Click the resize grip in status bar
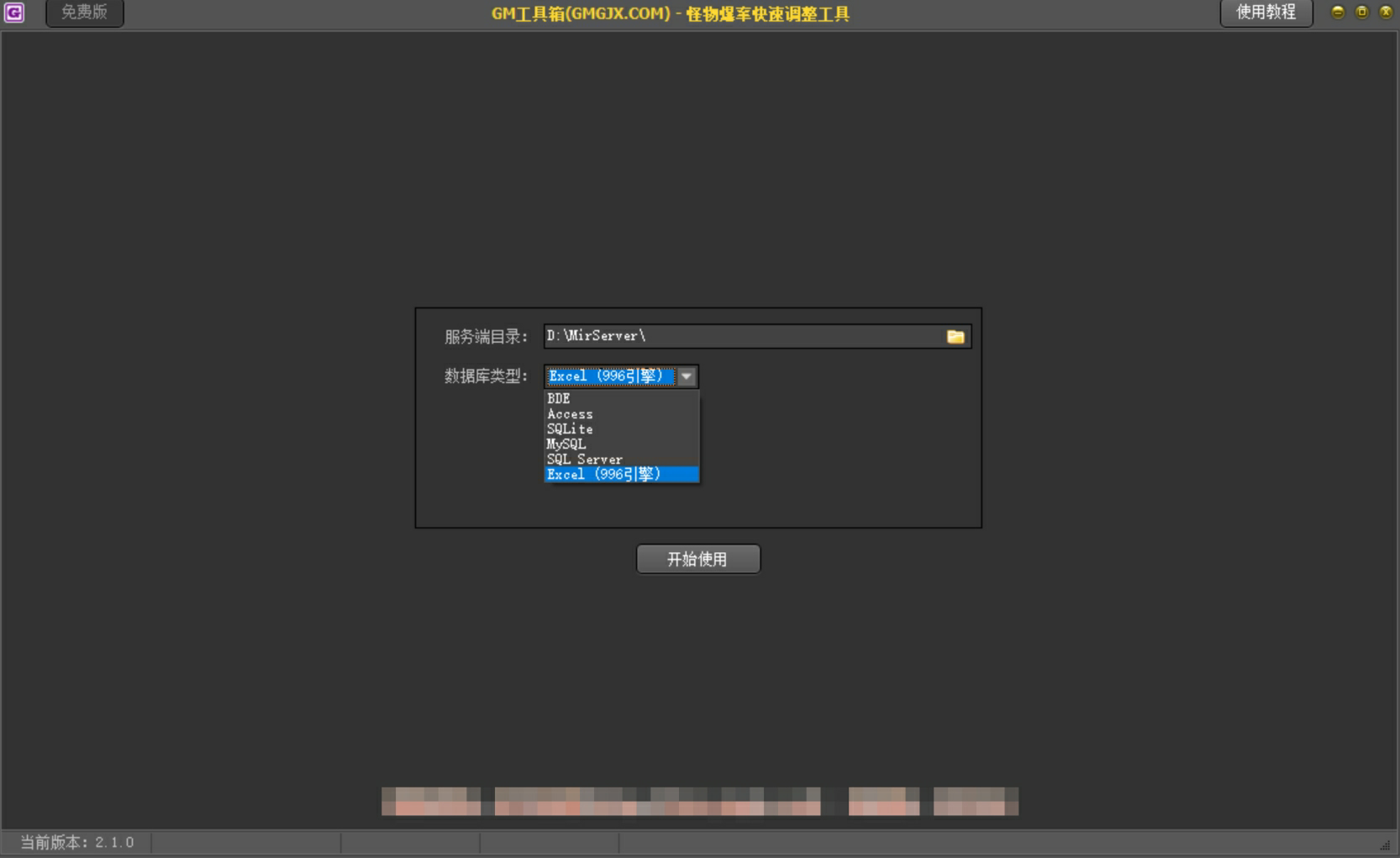1400x858 pixels. [x=1385, y=845]
